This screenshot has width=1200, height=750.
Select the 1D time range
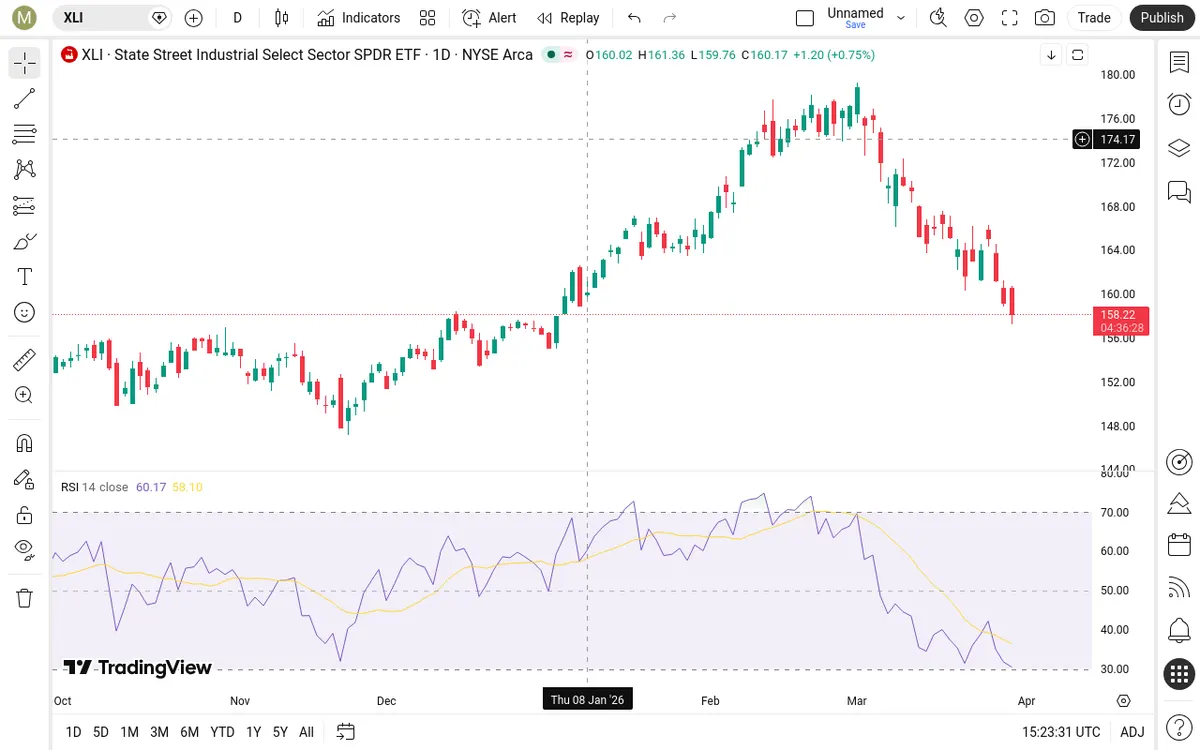(x=73, y=732)
